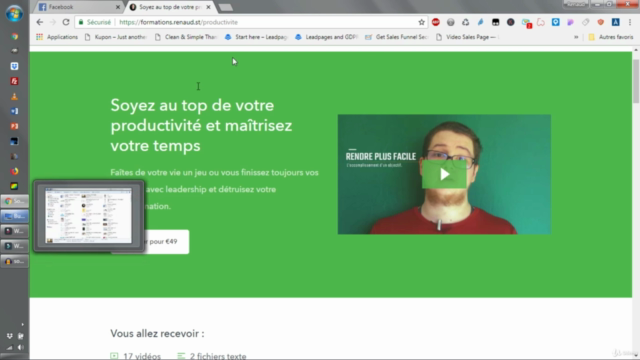Bookmark this page with the star
The image size is (640, 360).
pos(421,22)
